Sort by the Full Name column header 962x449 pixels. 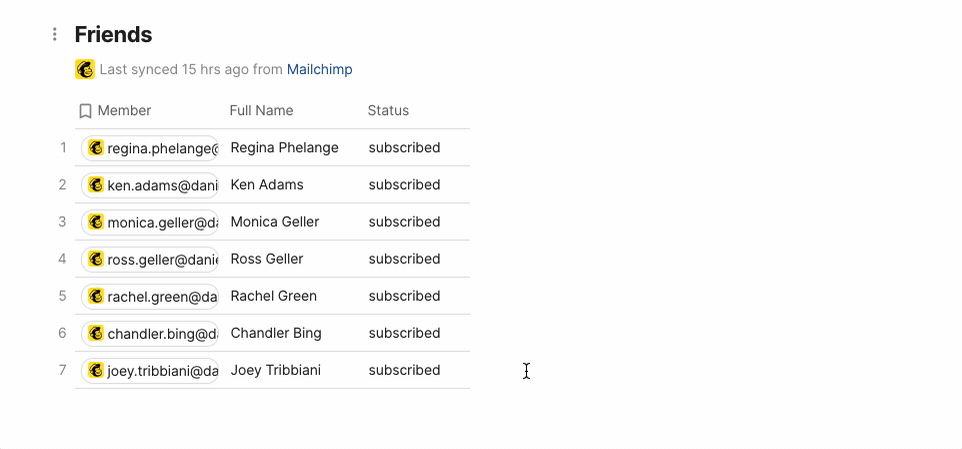261,111
